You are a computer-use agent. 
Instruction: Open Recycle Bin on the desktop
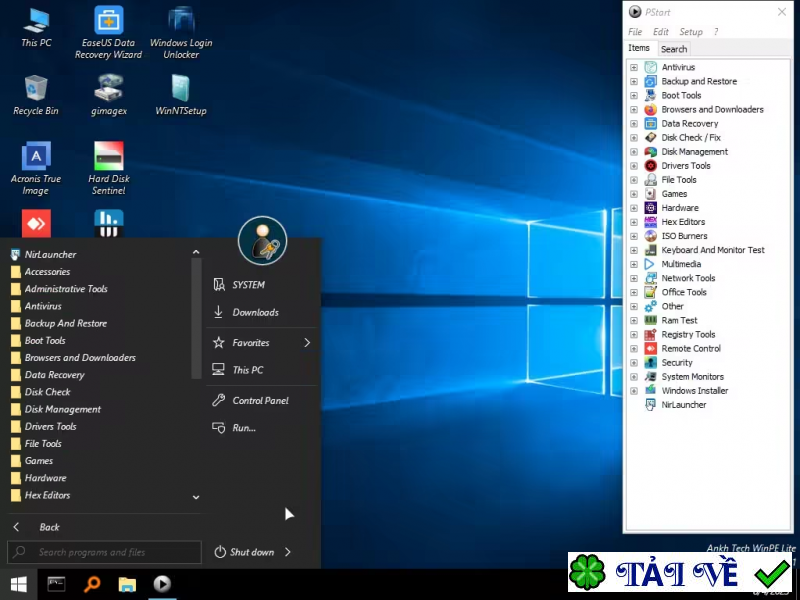35,89
